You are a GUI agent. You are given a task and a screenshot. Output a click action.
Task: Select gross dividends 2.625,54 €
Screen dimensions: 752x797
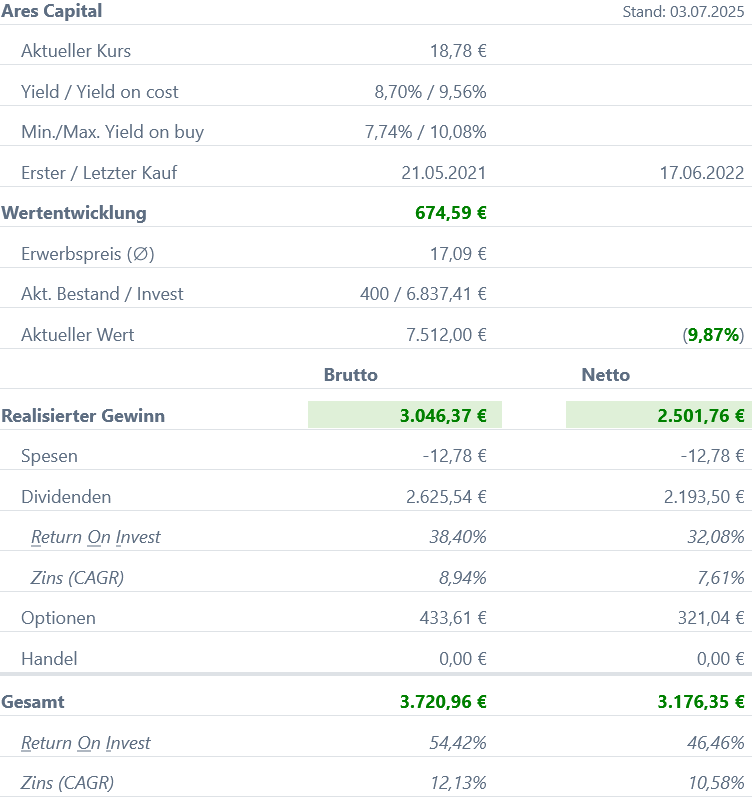point(446,497)
